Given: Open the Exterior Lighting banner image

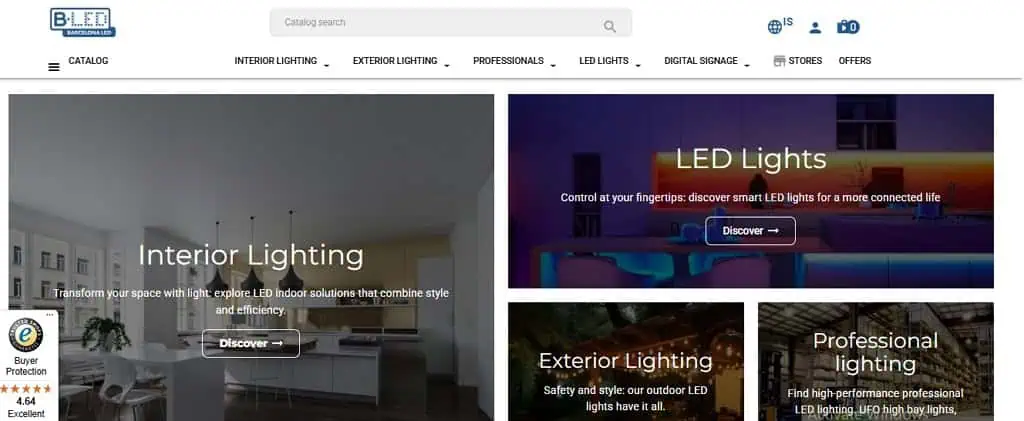Looking at the screenshot, I should [x=626, y=362].
